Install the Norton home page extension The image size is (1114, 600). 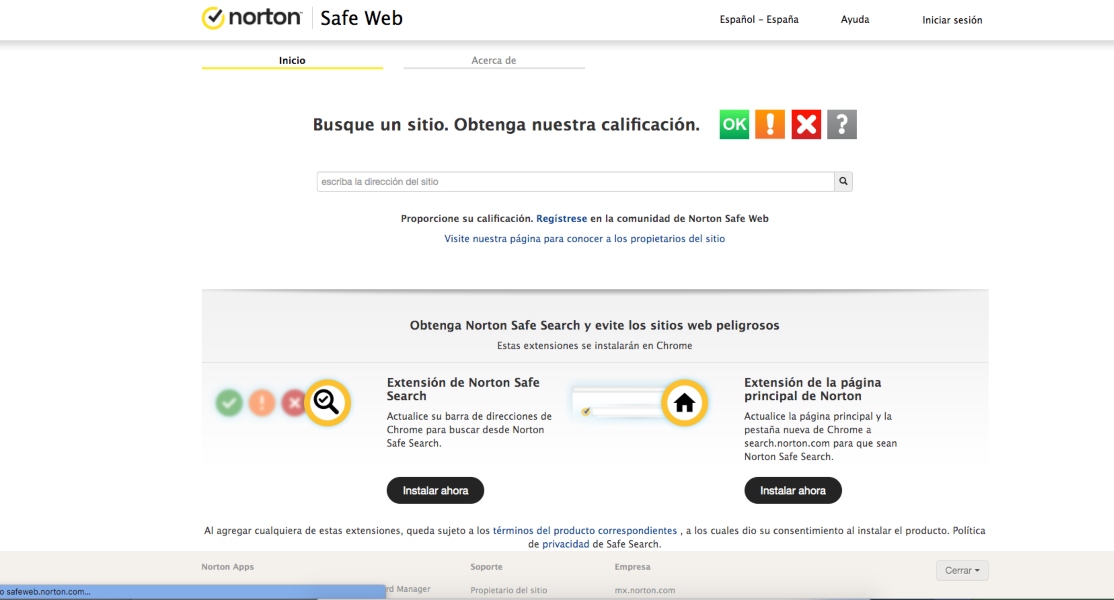tap(793, 491)
